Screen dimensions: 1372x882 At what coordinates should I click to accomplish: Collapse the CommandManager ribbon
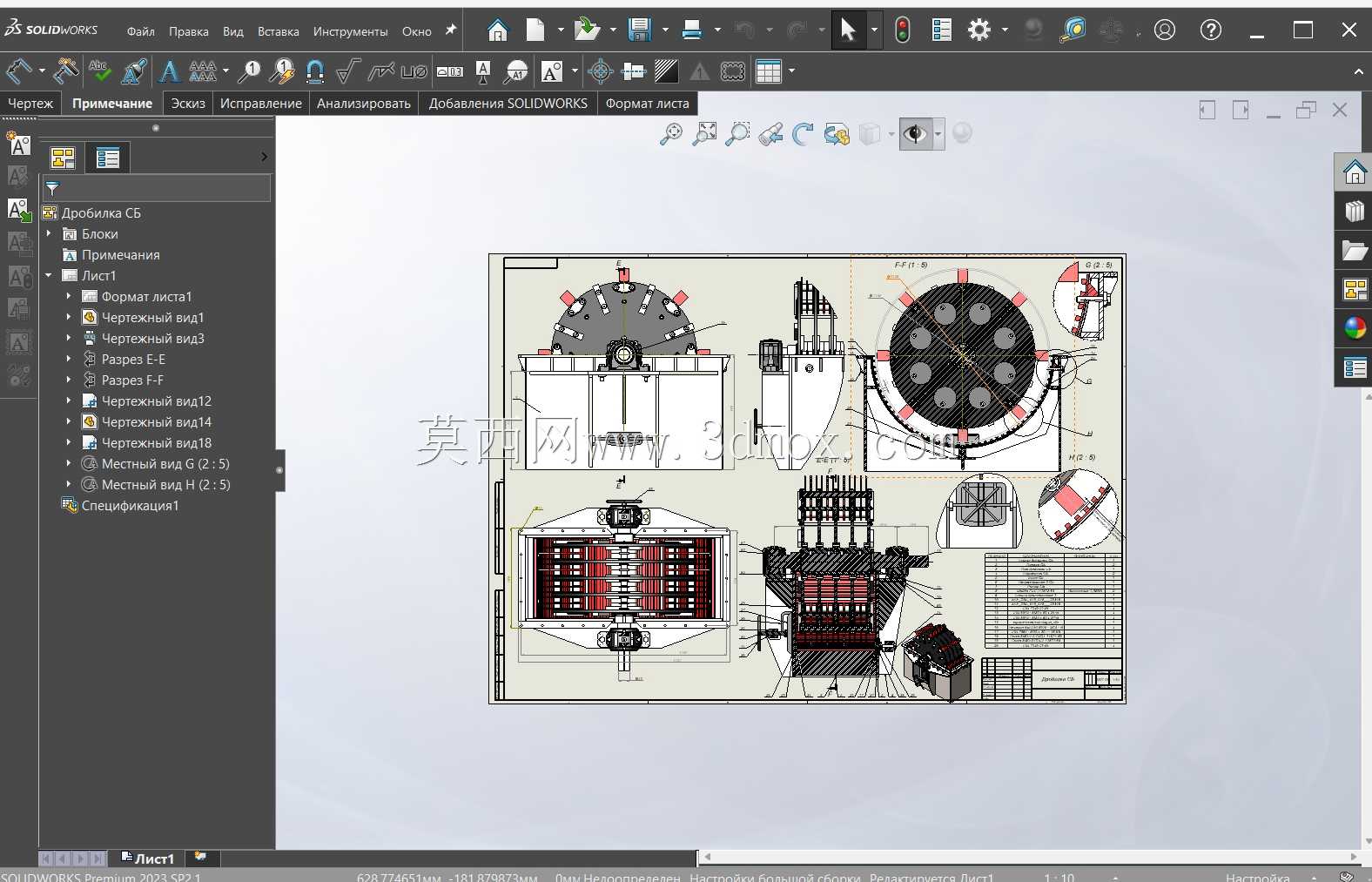click(x=1358, y=71)
